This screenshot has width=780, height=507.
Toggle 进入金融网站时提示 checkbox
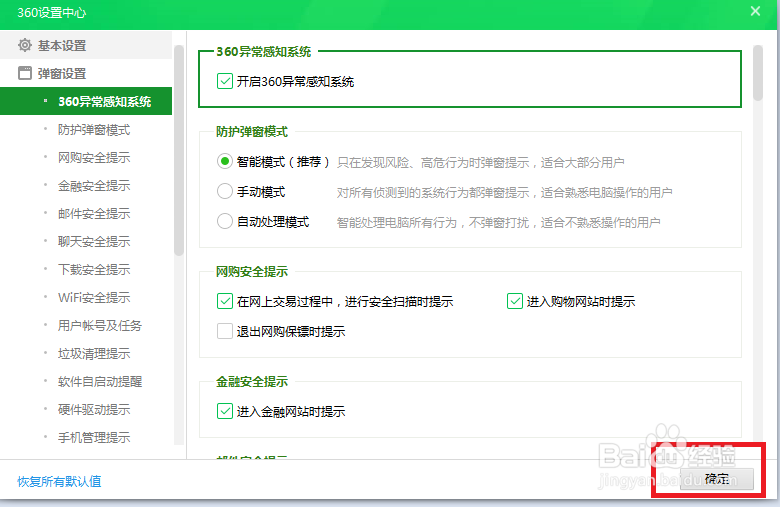(225, 411)
